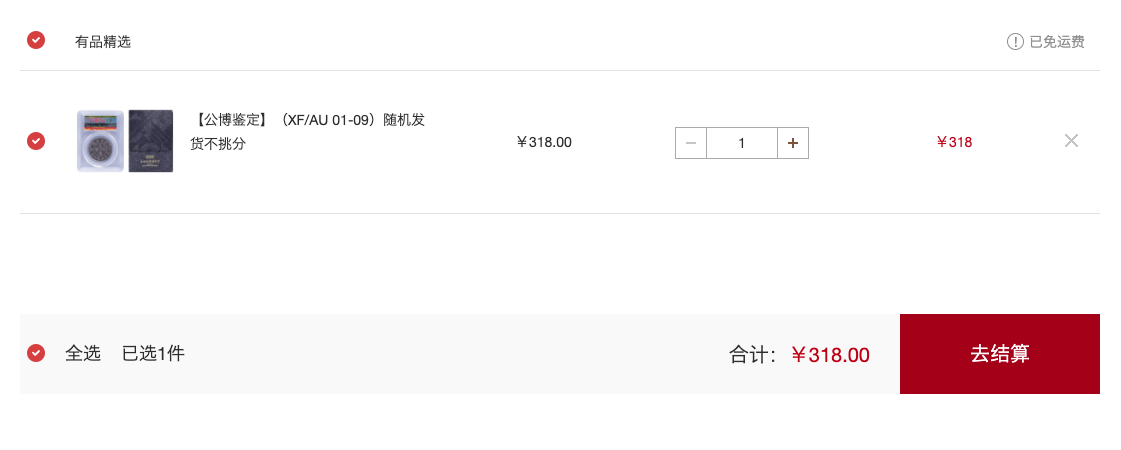Toggle the 全选 select-all checkbox
This screenshot has width=1121, height=450.
click(36, 353)
